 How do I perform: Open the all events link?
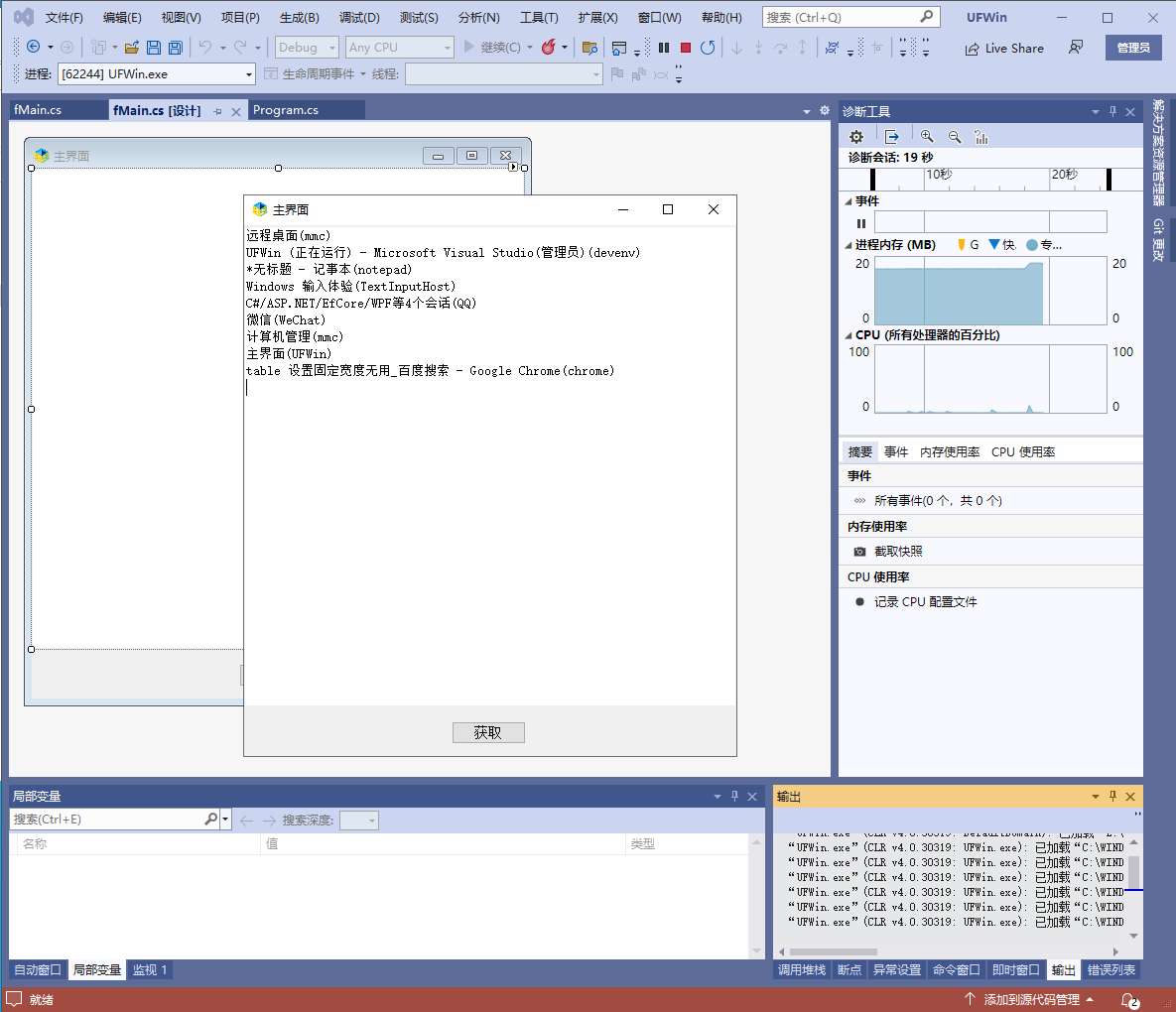click(938, 501)
